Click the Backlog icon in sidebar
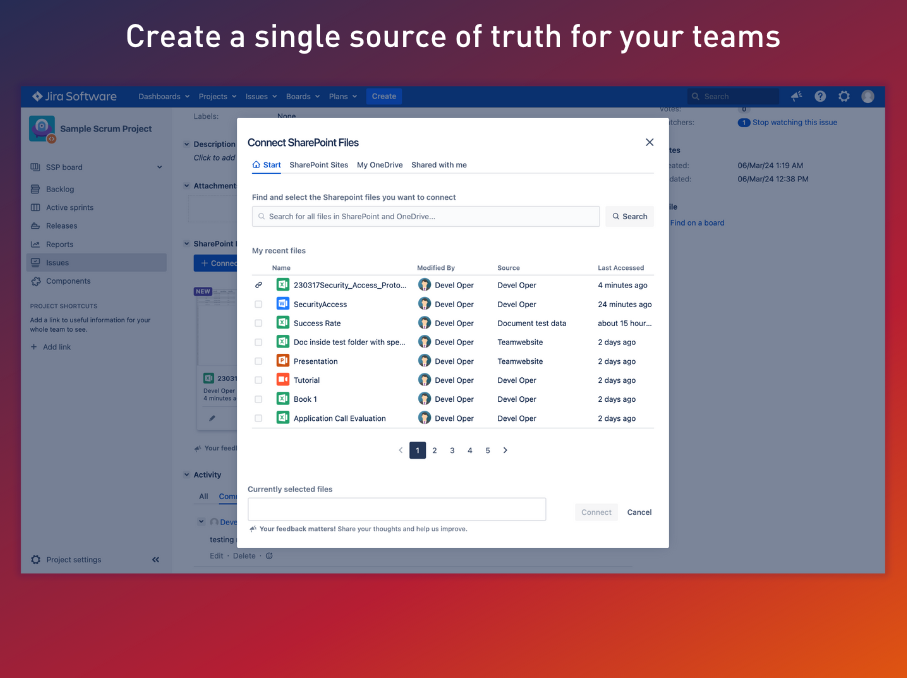Image resolution: width=907 pixels, height=678 pixels. [36, 189]
